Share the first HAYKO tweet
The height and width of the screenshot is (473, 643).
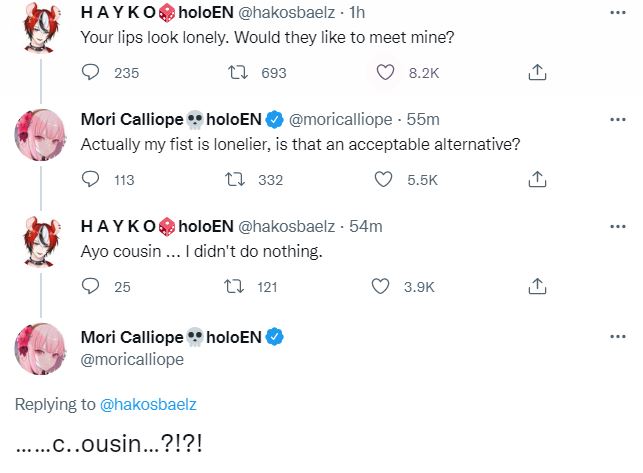[x=537, y=72]
